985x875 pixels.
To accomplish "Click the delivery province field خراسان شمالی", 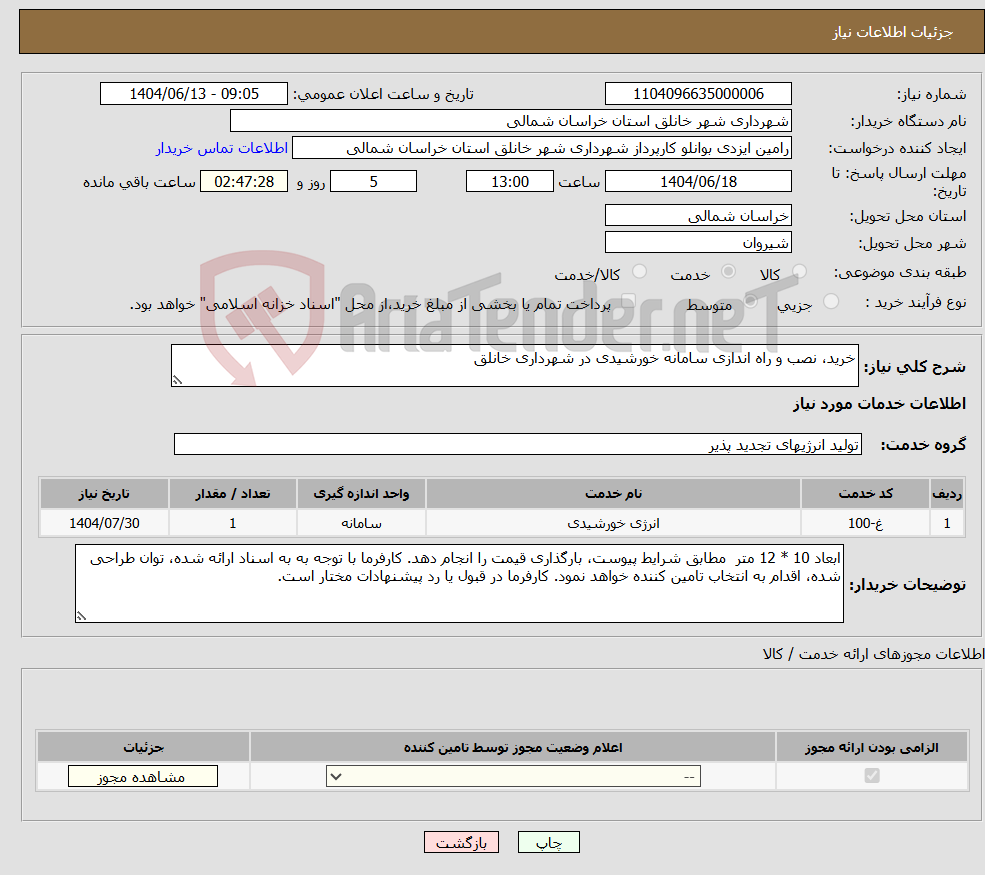I will click(698, 215).
